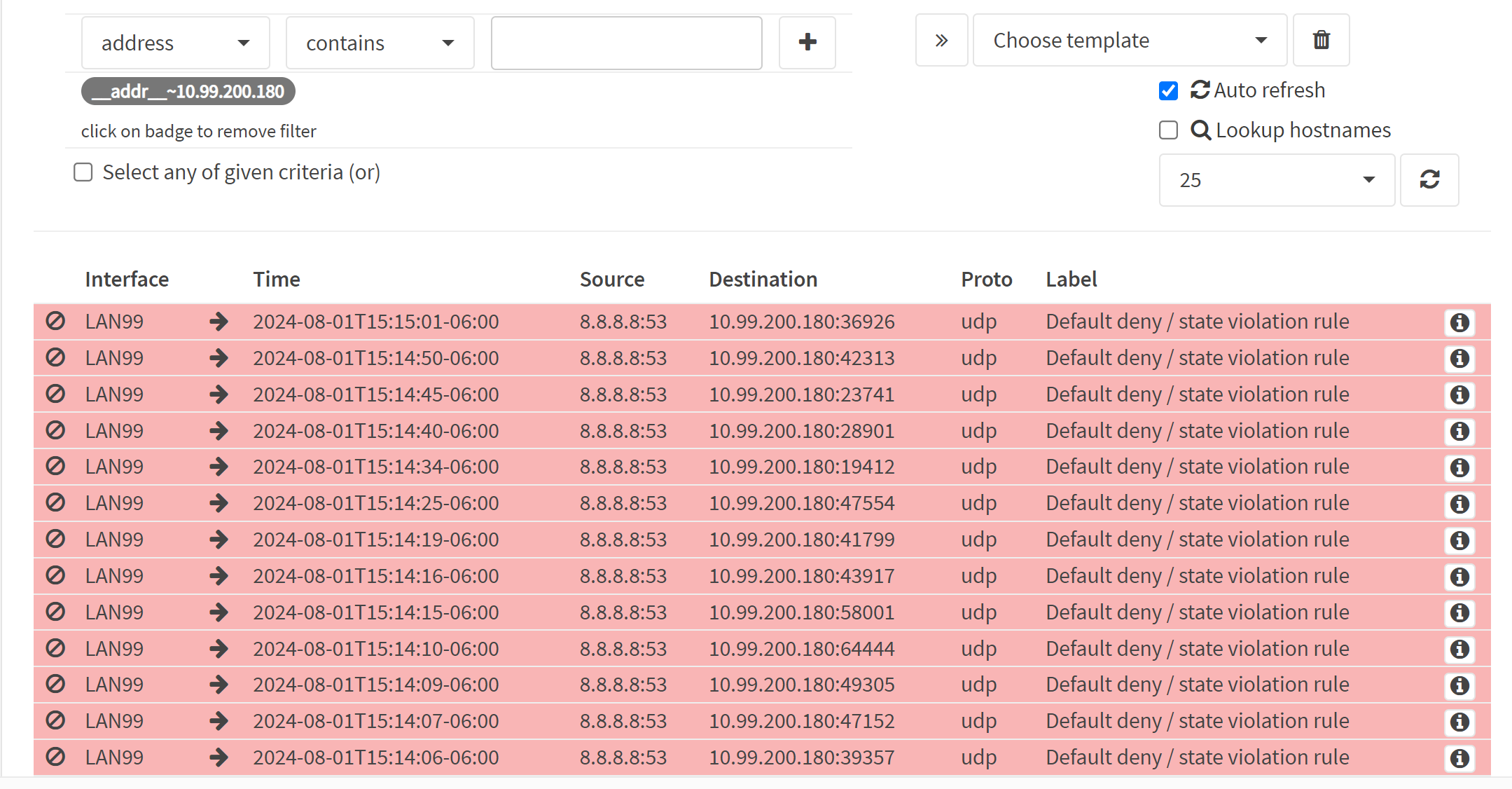
Task: Click the double-chevron apply template button
Action: coord(941,40)
